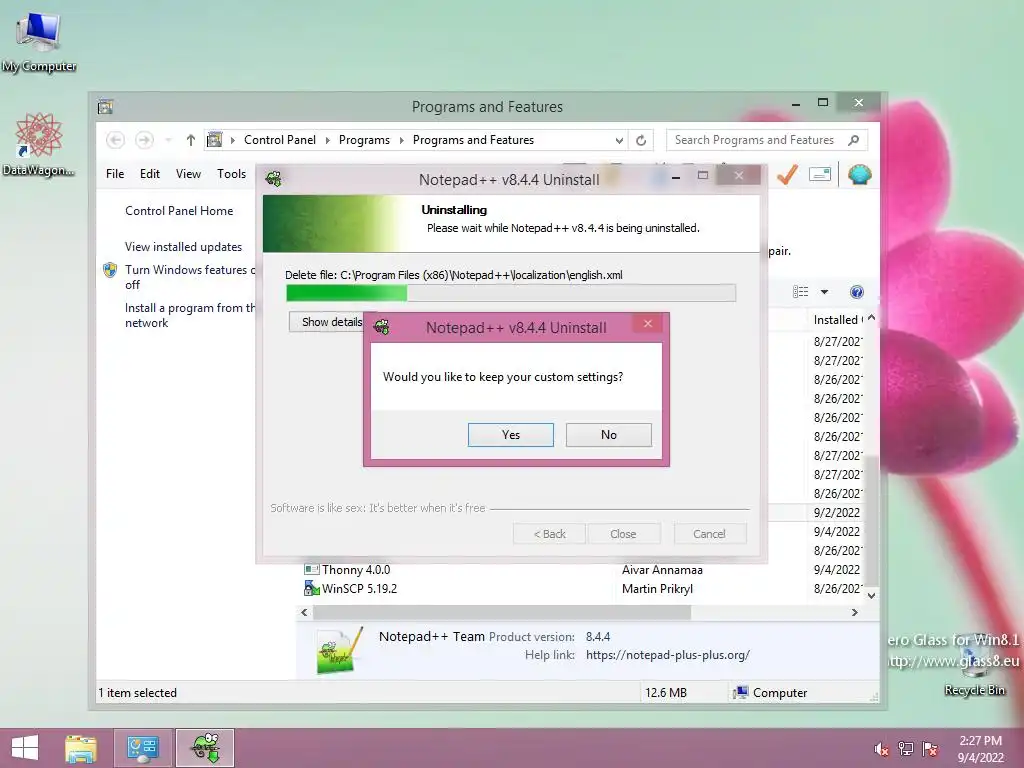Screen dimensions: 1024x768
Task: Select the WinSCP 5.19.2 row
Action: 581,588
